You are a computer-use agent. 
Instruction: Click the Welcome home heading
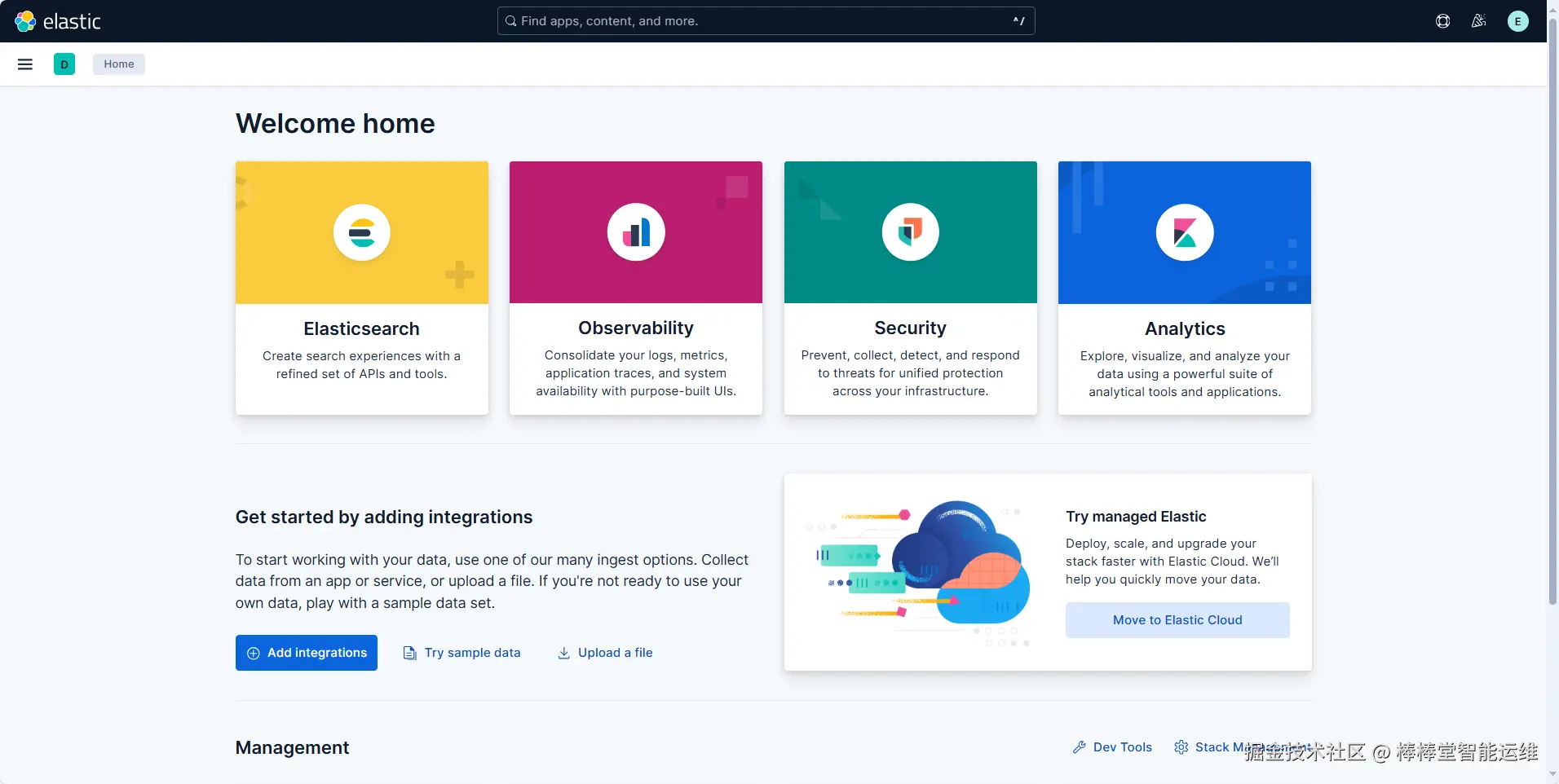[335, 124]
